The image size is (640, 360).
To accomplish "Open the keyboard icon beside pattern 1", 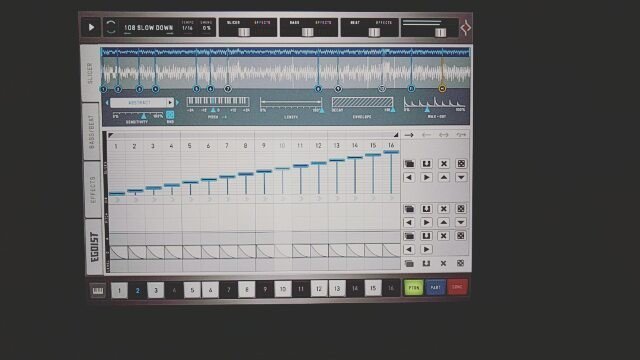I will [x=98, y=291].
